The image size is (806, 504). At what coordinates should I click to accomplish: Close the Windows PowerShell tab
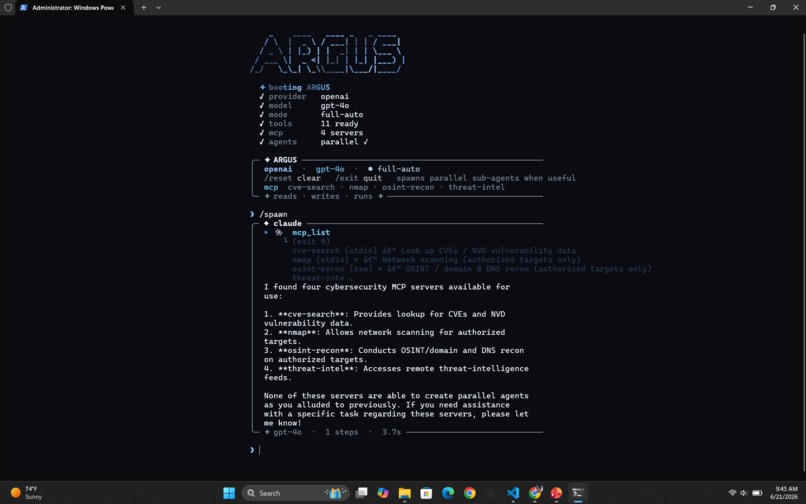pos(123,8)
